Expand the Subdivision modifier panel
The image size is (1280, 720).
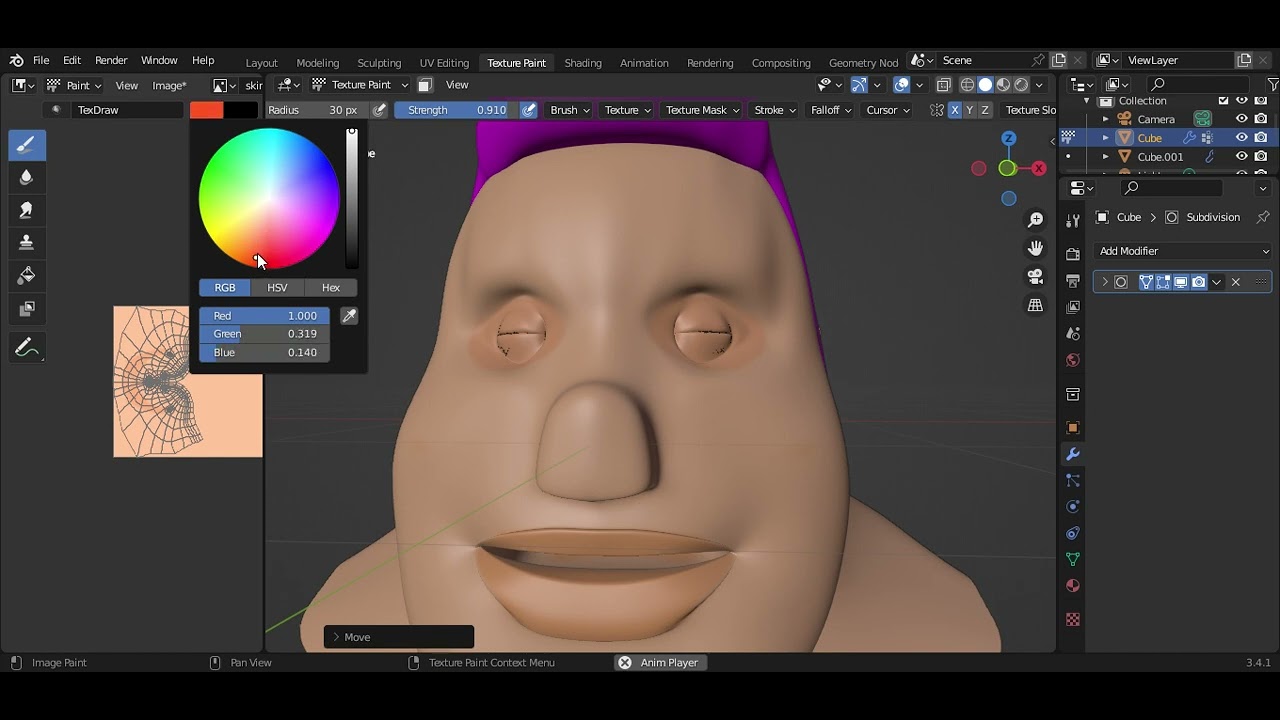(1105, 282)
